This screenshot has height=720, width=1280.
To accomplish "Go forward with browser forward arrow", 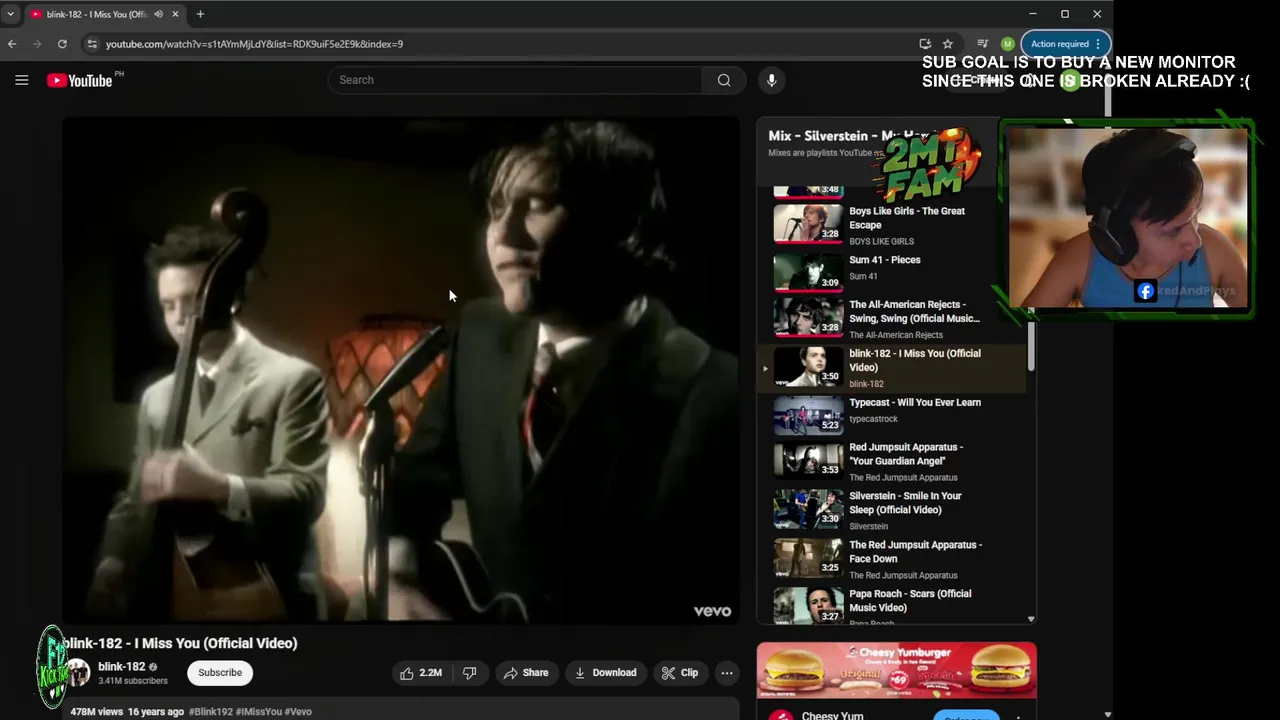I will point(37,44).
